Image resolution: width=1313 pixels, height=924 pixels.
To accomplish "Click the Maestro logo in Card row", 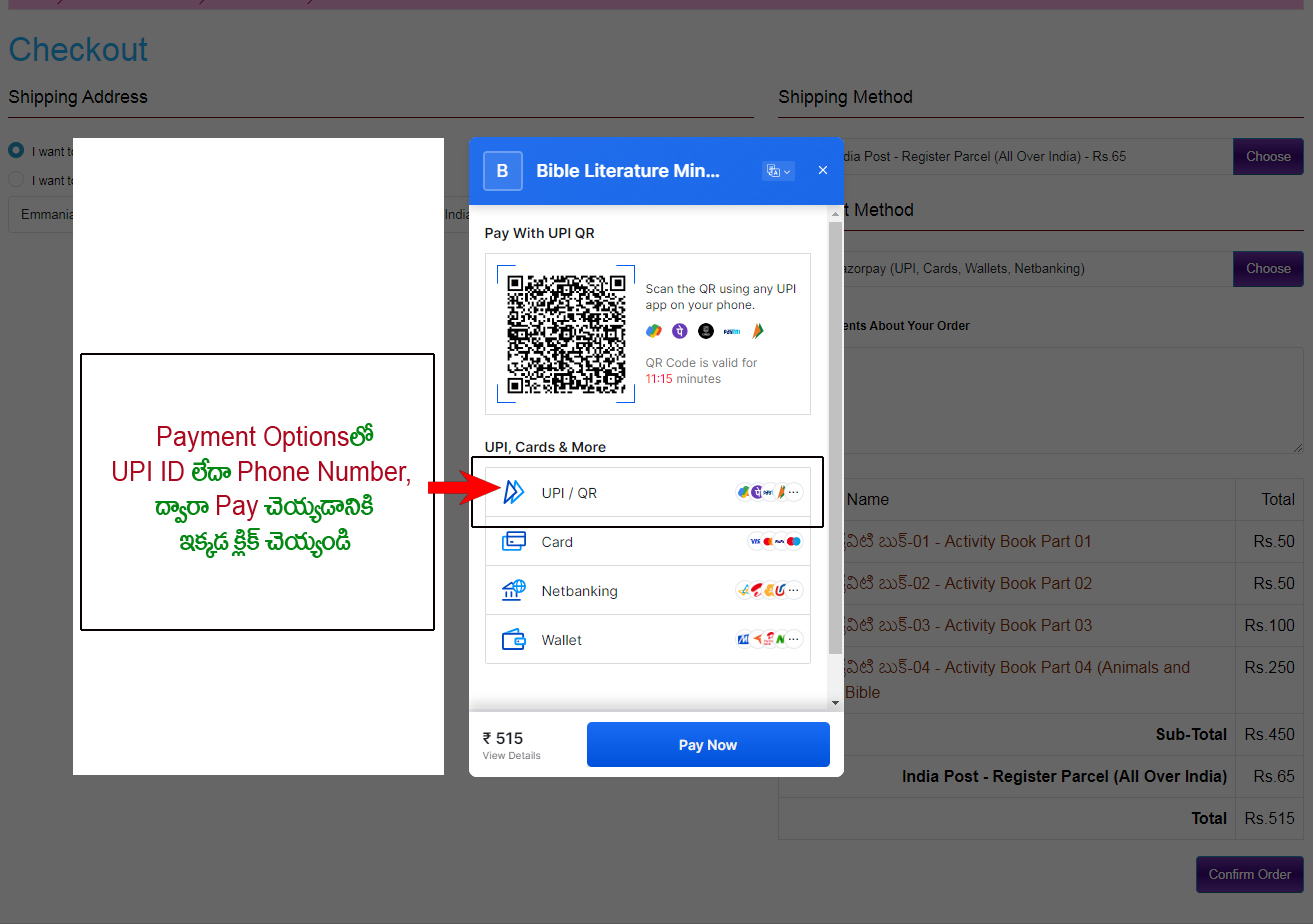I will point(794,541).
